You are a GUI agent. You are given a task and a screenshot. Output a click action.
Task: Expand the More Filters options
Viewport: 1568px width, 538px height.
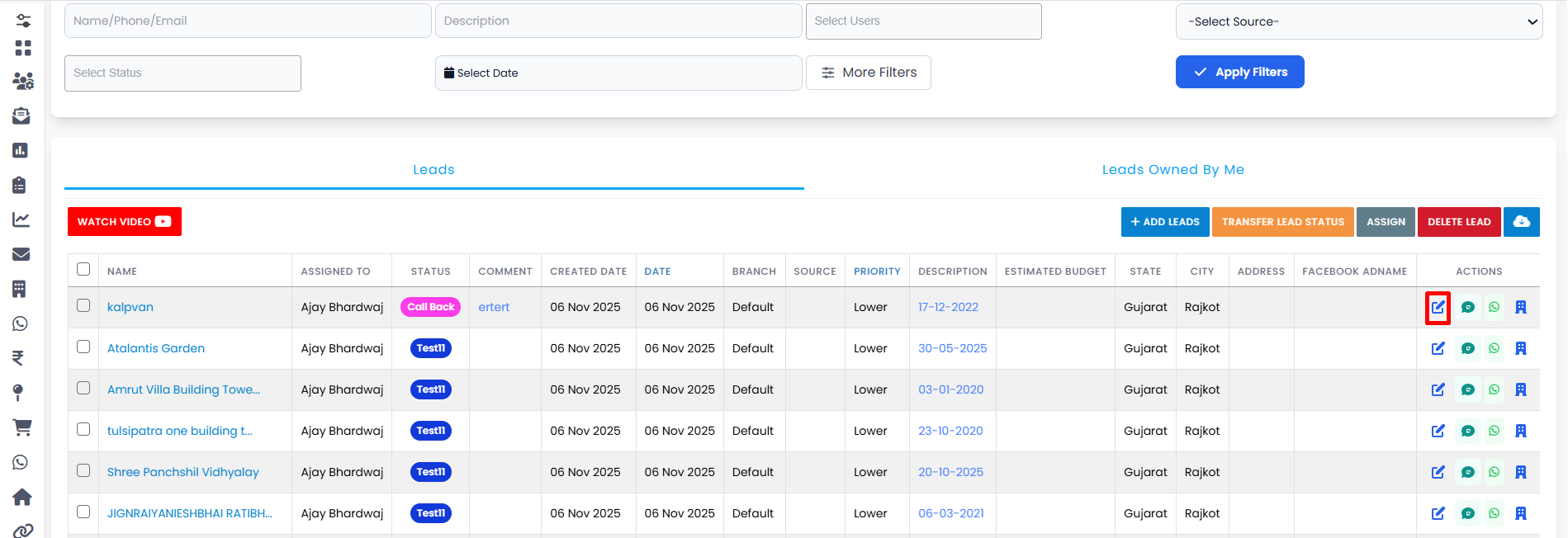coord(868,73)
